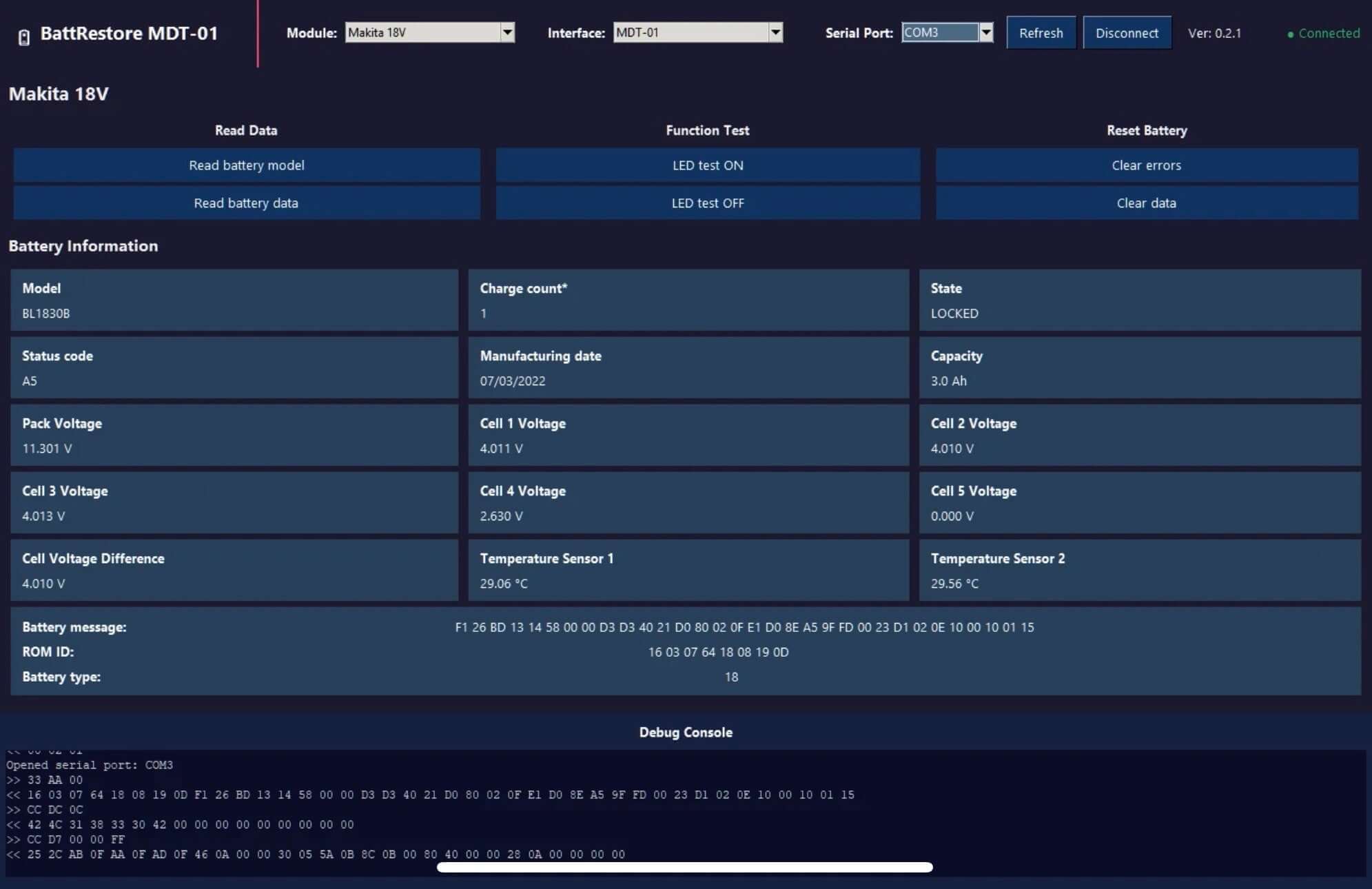Viewport: 1372px width, 889px height.
Task: Select the Battery message hex string
Action: [x=743, y=627]
